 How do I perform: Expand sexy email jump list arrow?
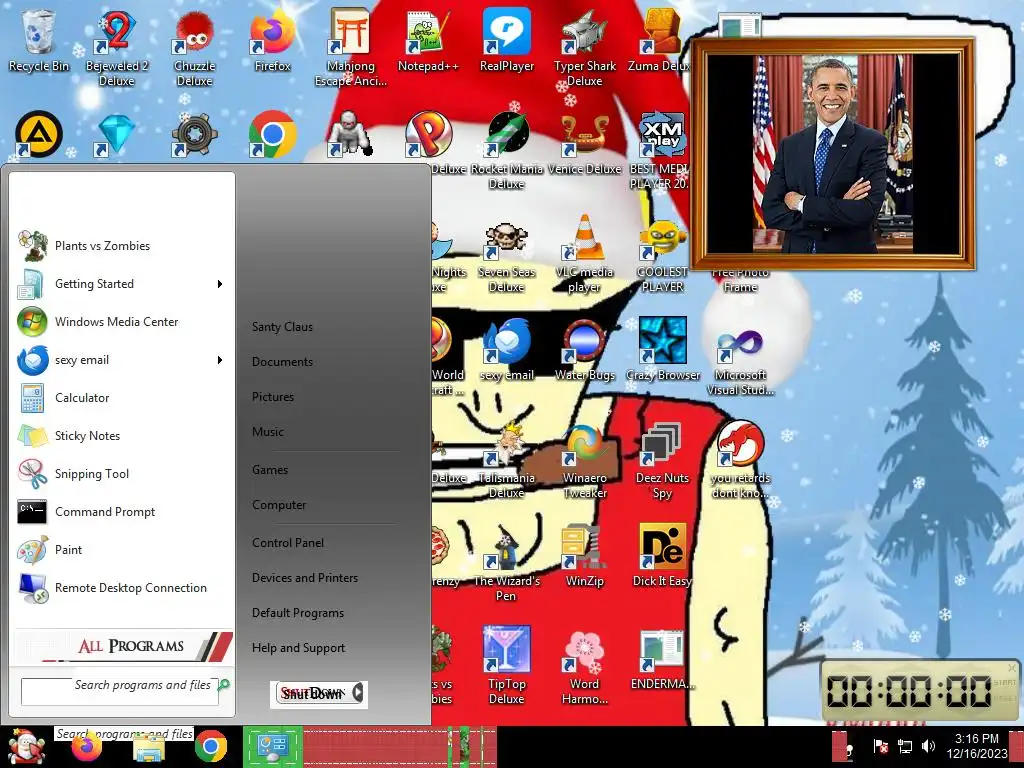pos(220,360)
